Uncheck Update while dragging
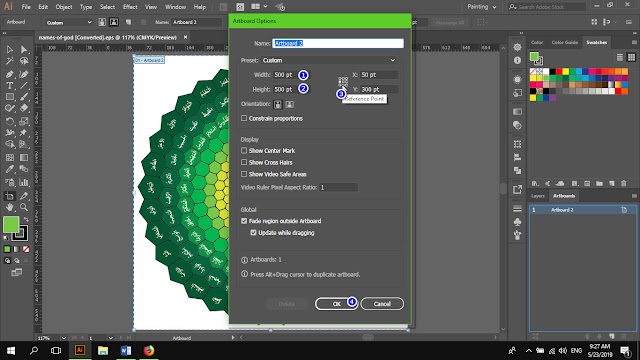The width and height of the screenshot is (640, 360). (x=253, y=233)
